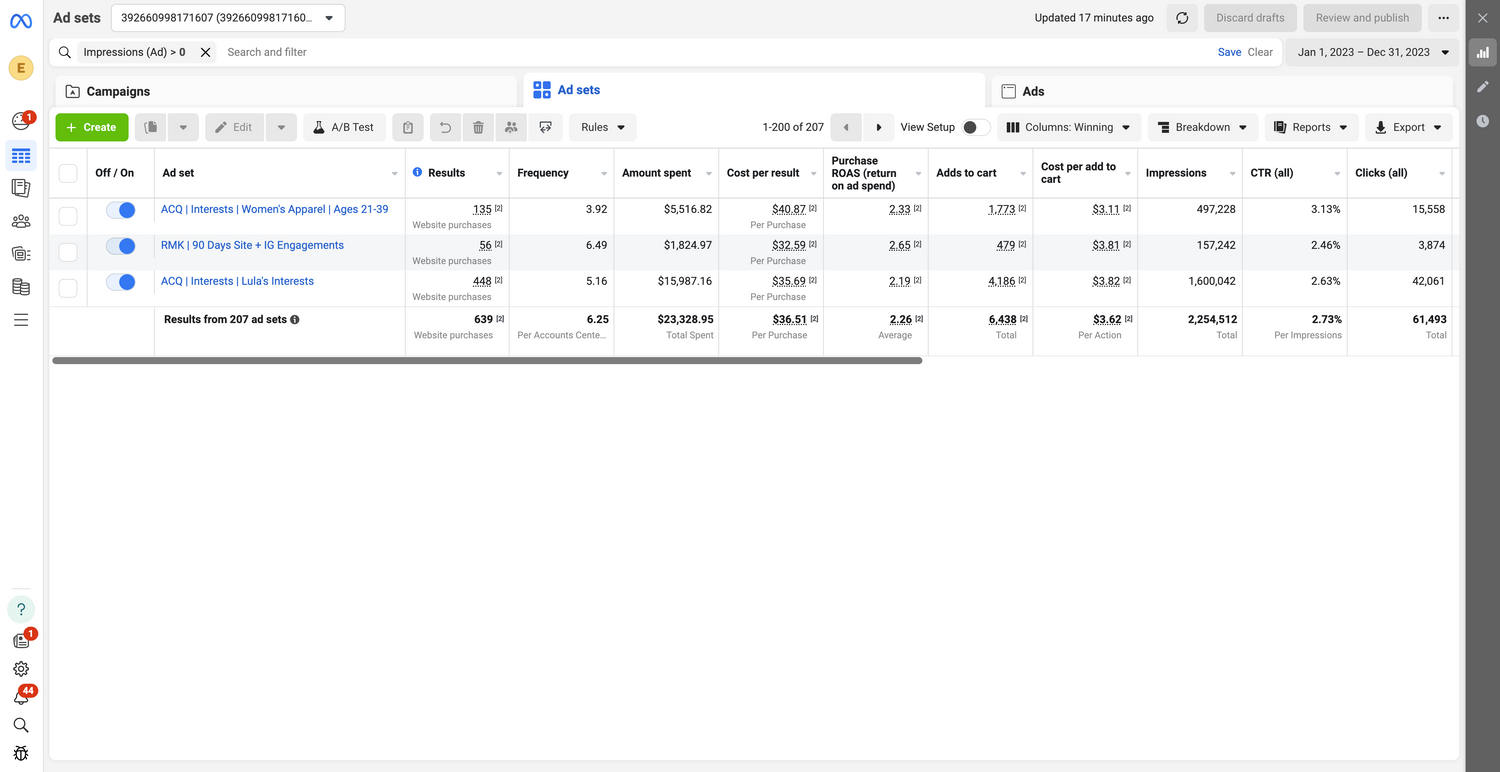Open ACQ Women's Apparel Ages 21-39 link
The image size is (1500, 772).
[274, 209]
